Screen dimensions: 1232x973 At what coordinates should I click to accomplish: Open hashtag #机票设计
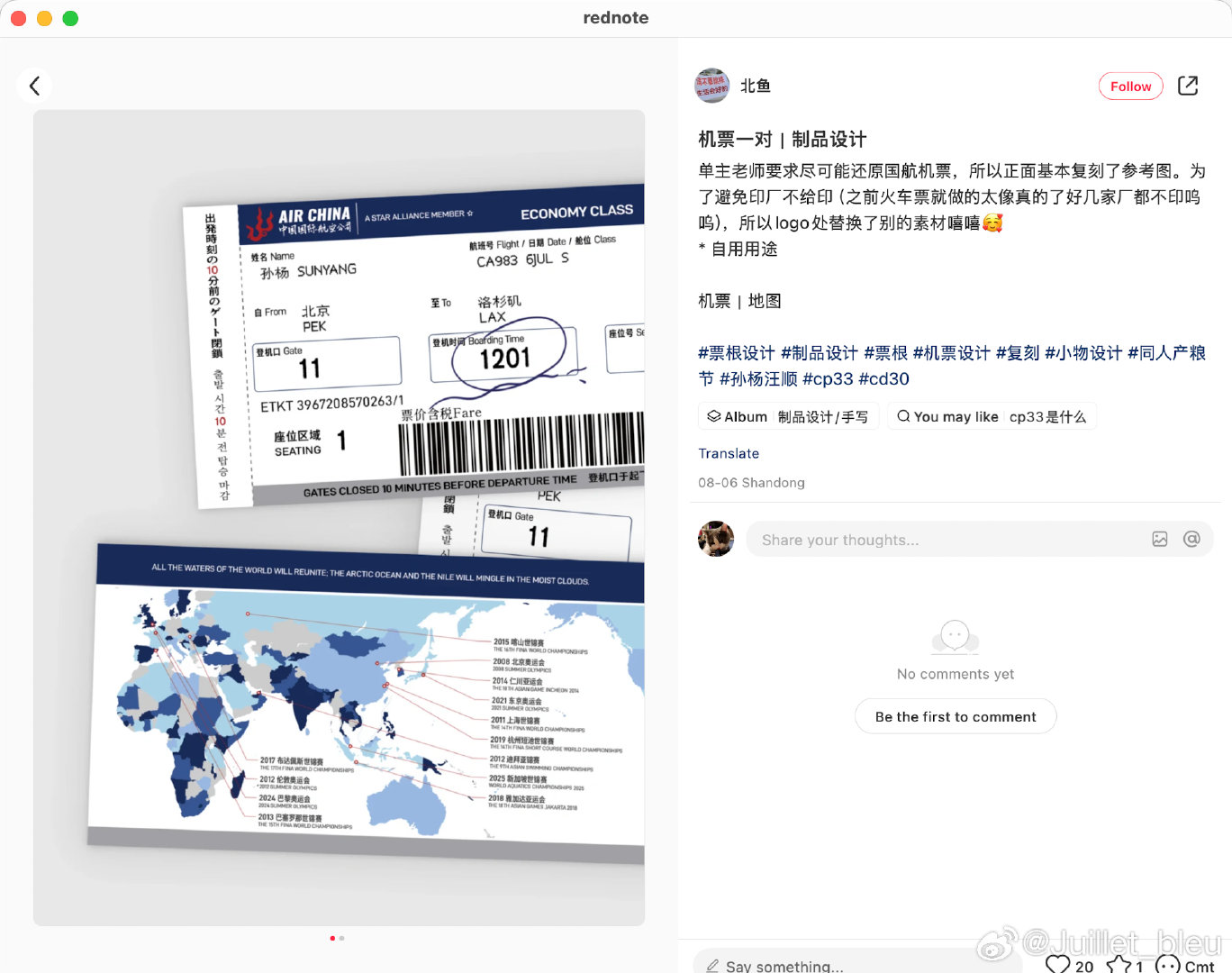952,353
